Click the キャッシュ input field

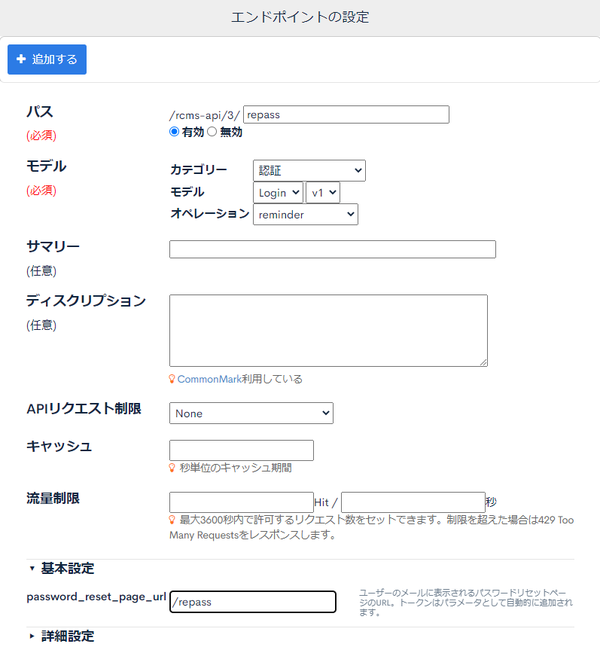tap(241, 450)
